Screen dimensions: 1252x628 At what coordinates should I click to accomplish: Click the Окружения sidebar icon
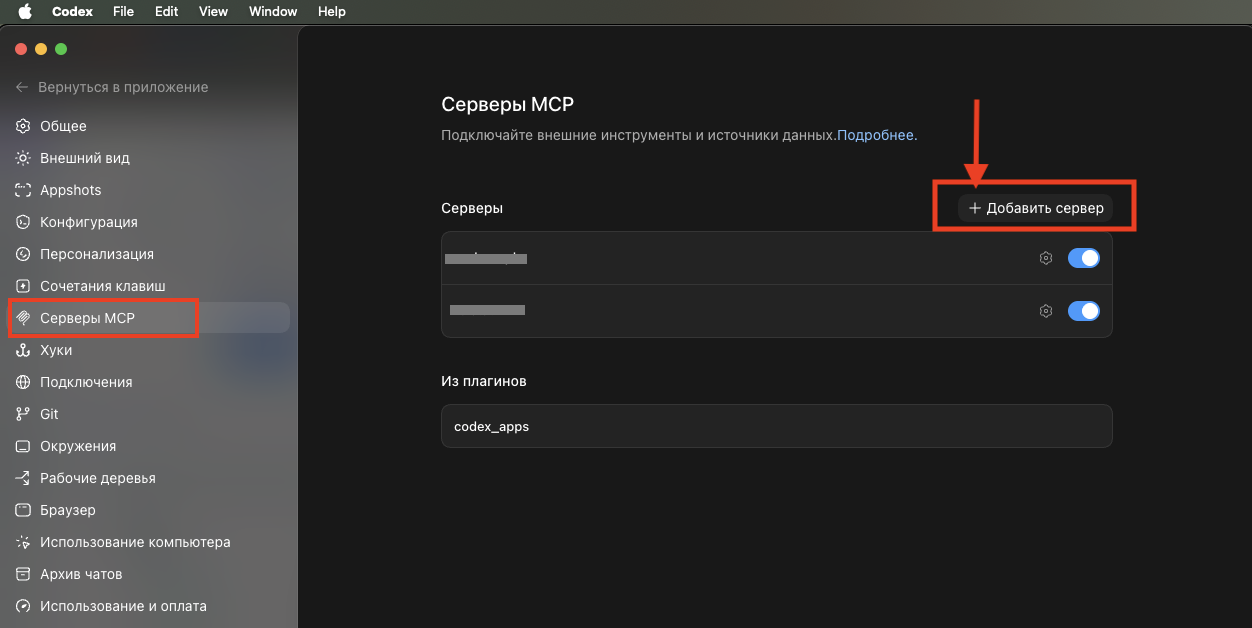[x=23, y=446]
